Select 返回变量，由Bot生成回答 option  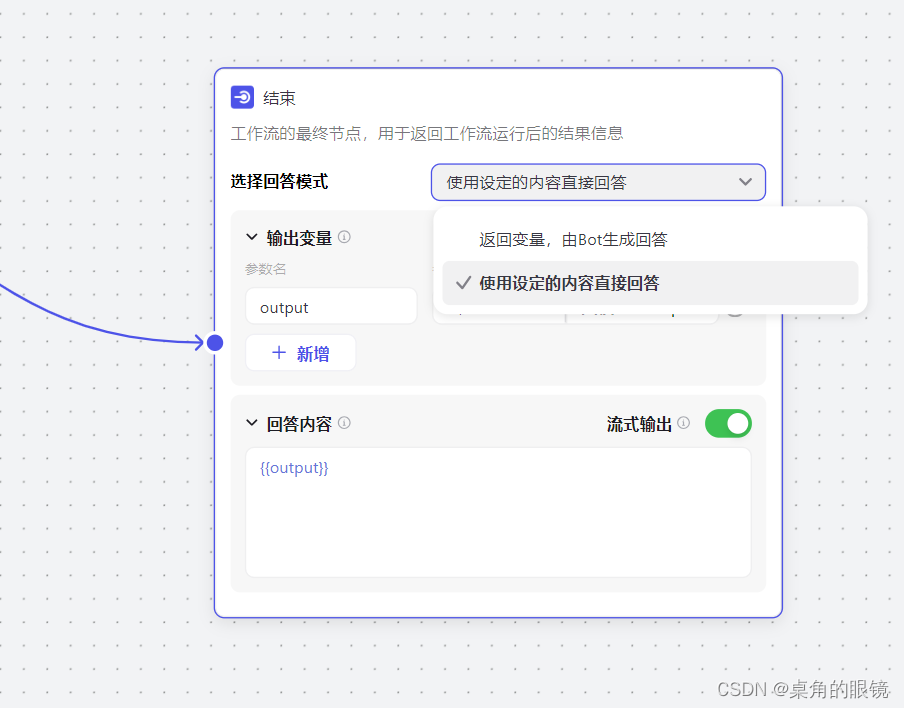point(575,239)
